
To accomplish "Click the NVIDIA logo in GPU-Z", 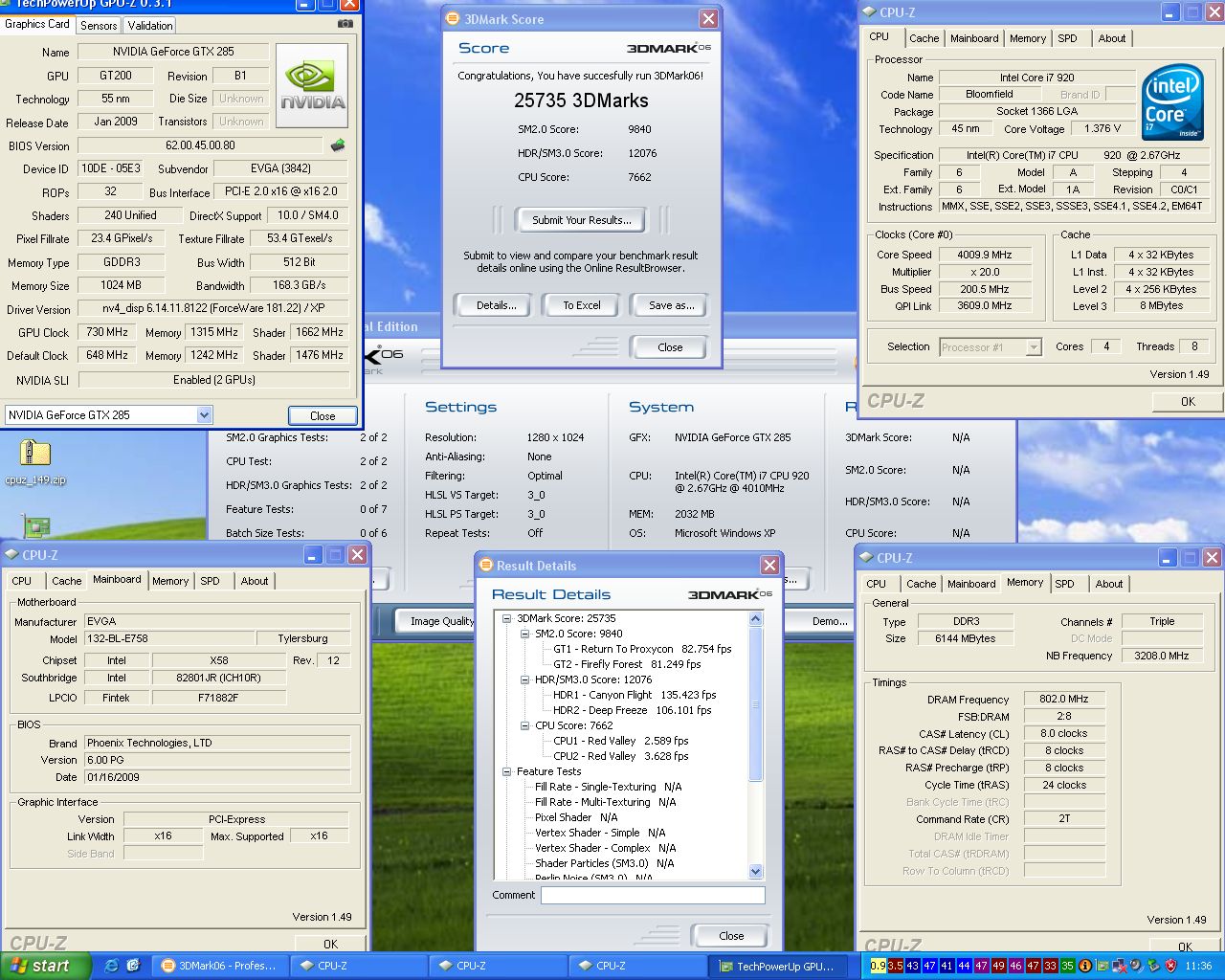I will [311, 85].
